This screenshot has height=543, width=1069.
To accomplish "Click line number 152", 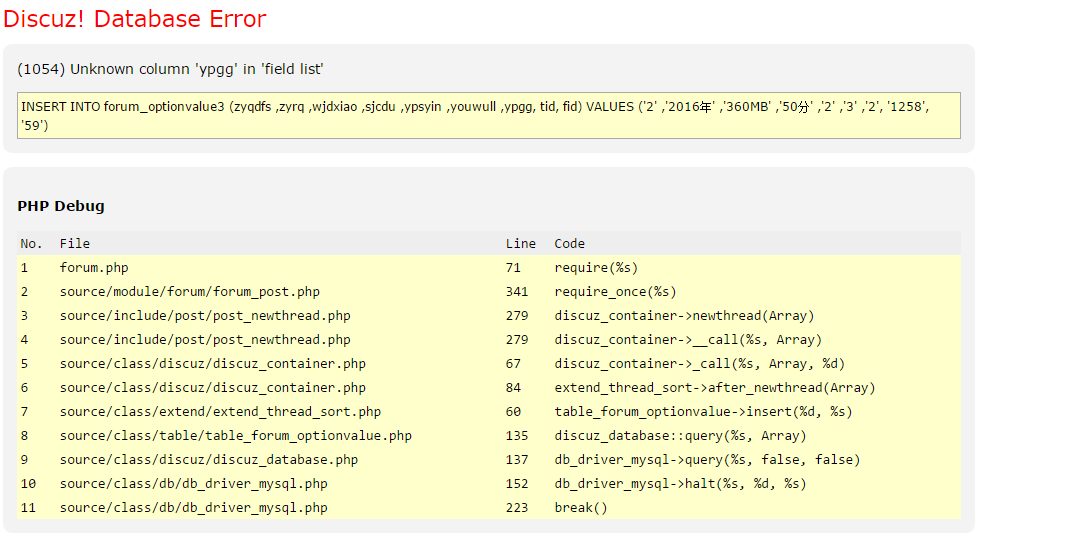I will (517, 484).
